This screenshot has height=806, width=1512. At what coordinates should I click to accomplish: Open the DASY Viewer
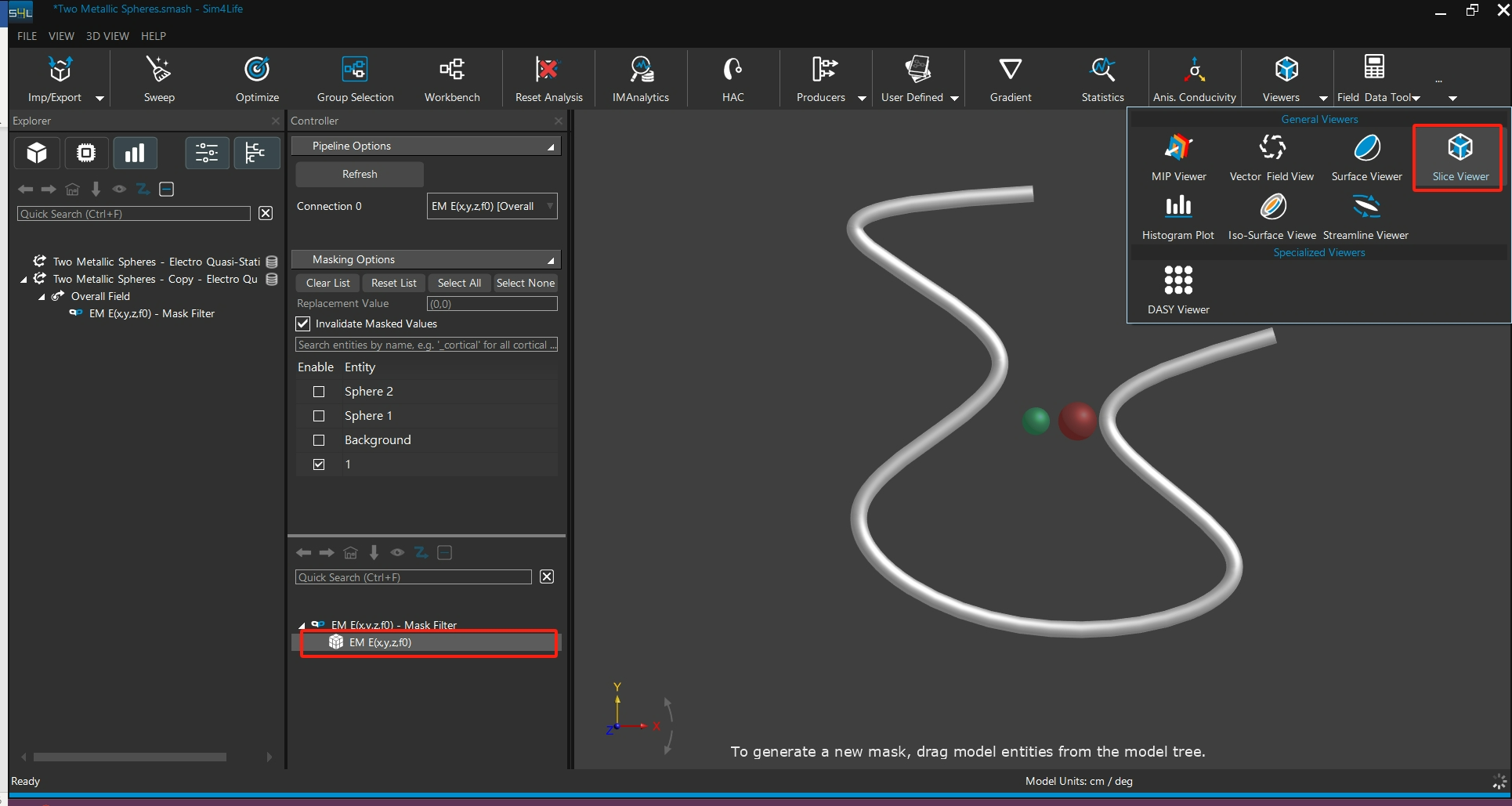[x=1177, y=288]
